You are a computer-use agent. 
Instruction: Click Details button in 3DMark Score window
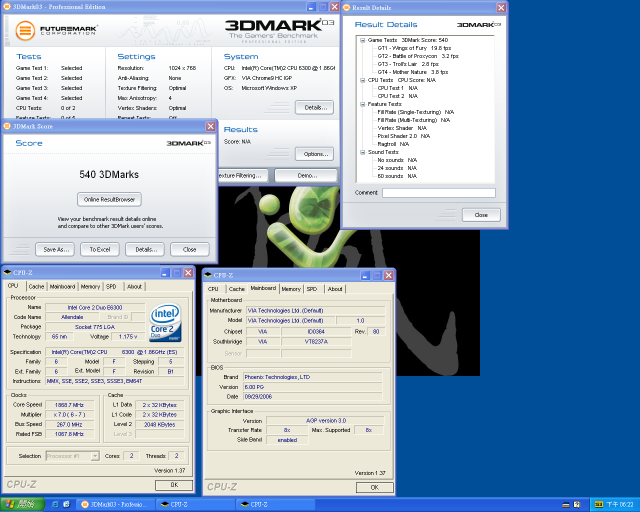(x=145, y=249)
